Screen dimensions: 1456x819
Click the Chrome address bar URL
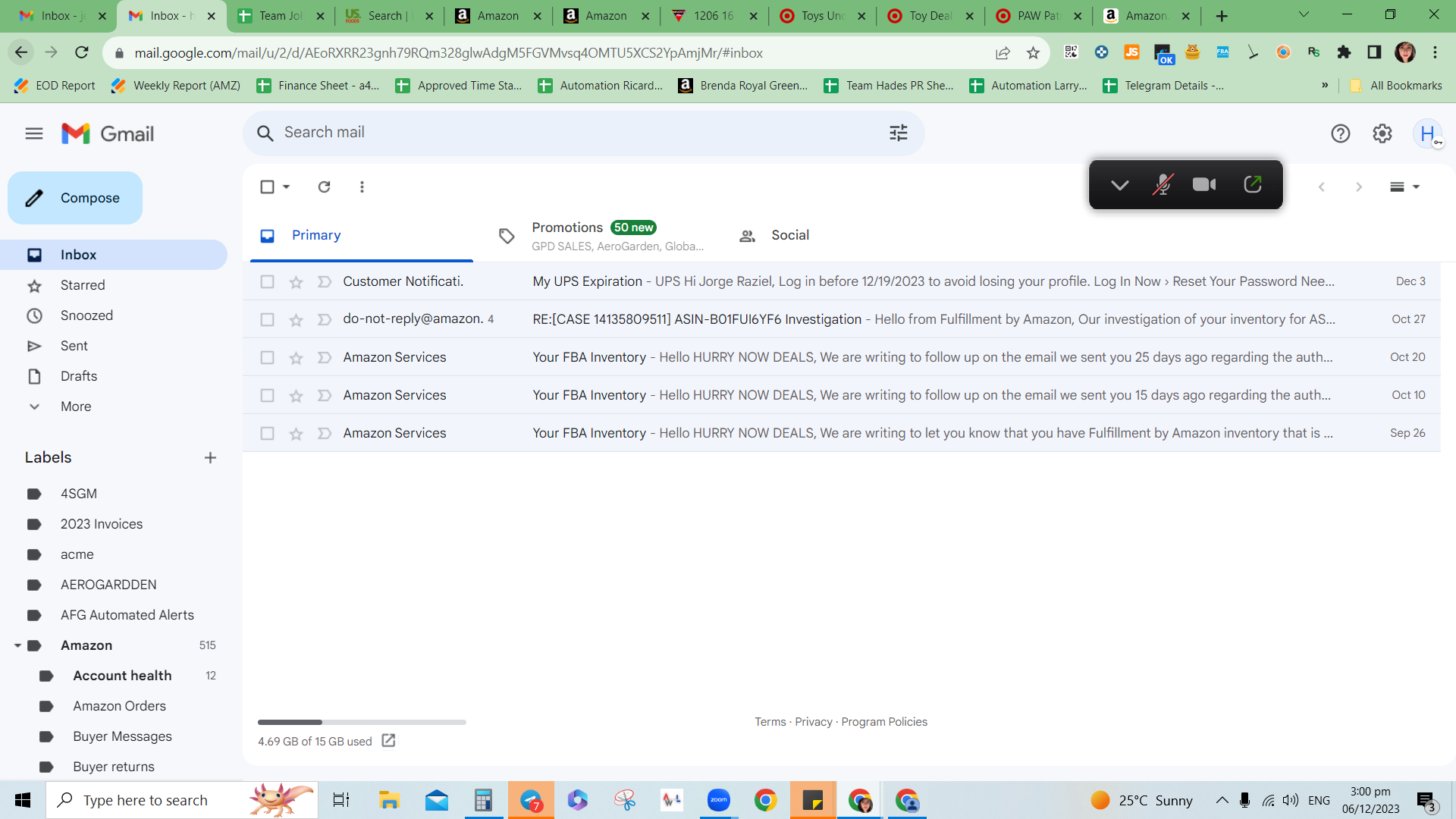(x=448, y=52)
